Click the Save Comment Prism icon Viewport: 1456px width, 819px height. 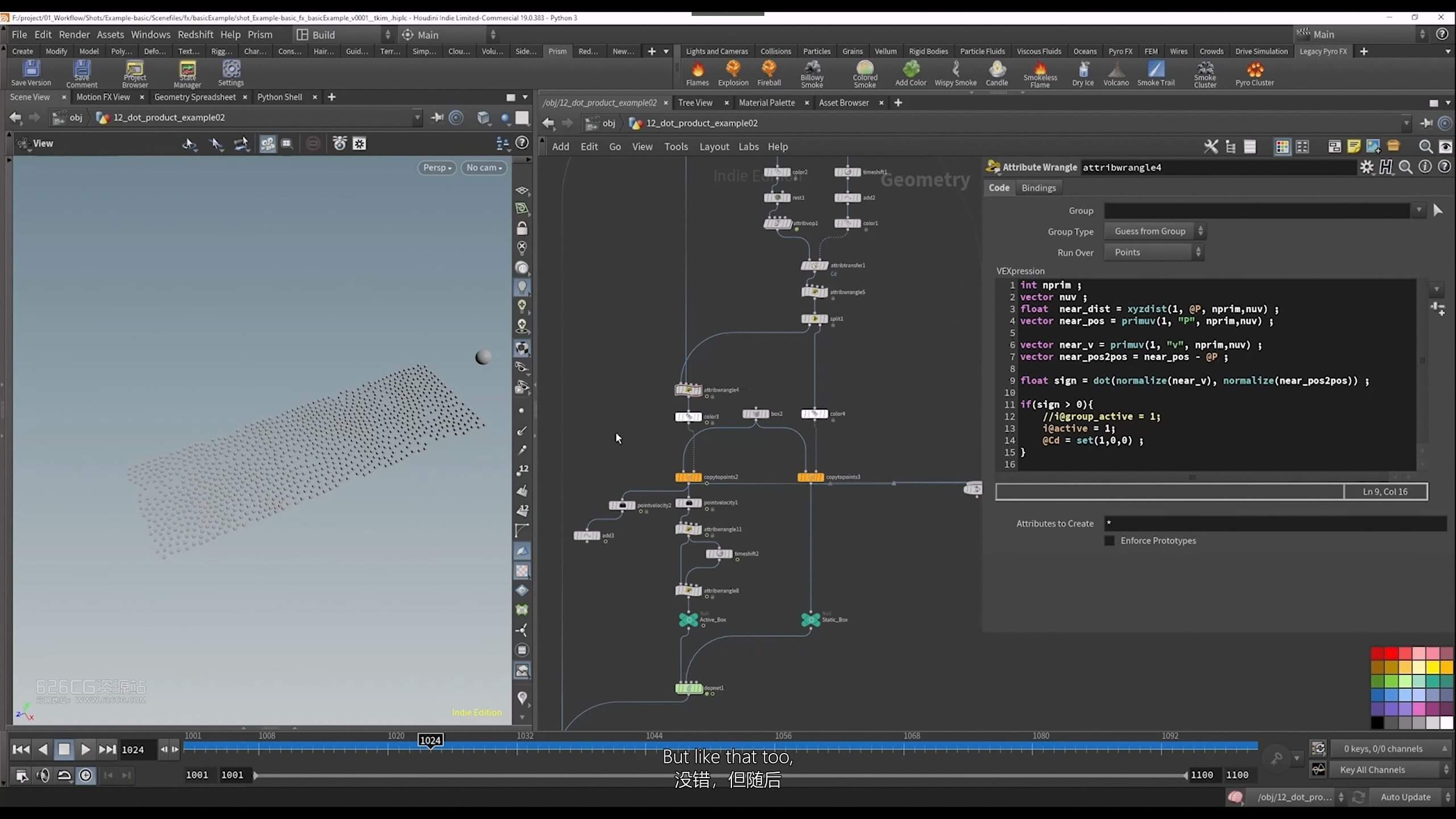pos(81,75)
